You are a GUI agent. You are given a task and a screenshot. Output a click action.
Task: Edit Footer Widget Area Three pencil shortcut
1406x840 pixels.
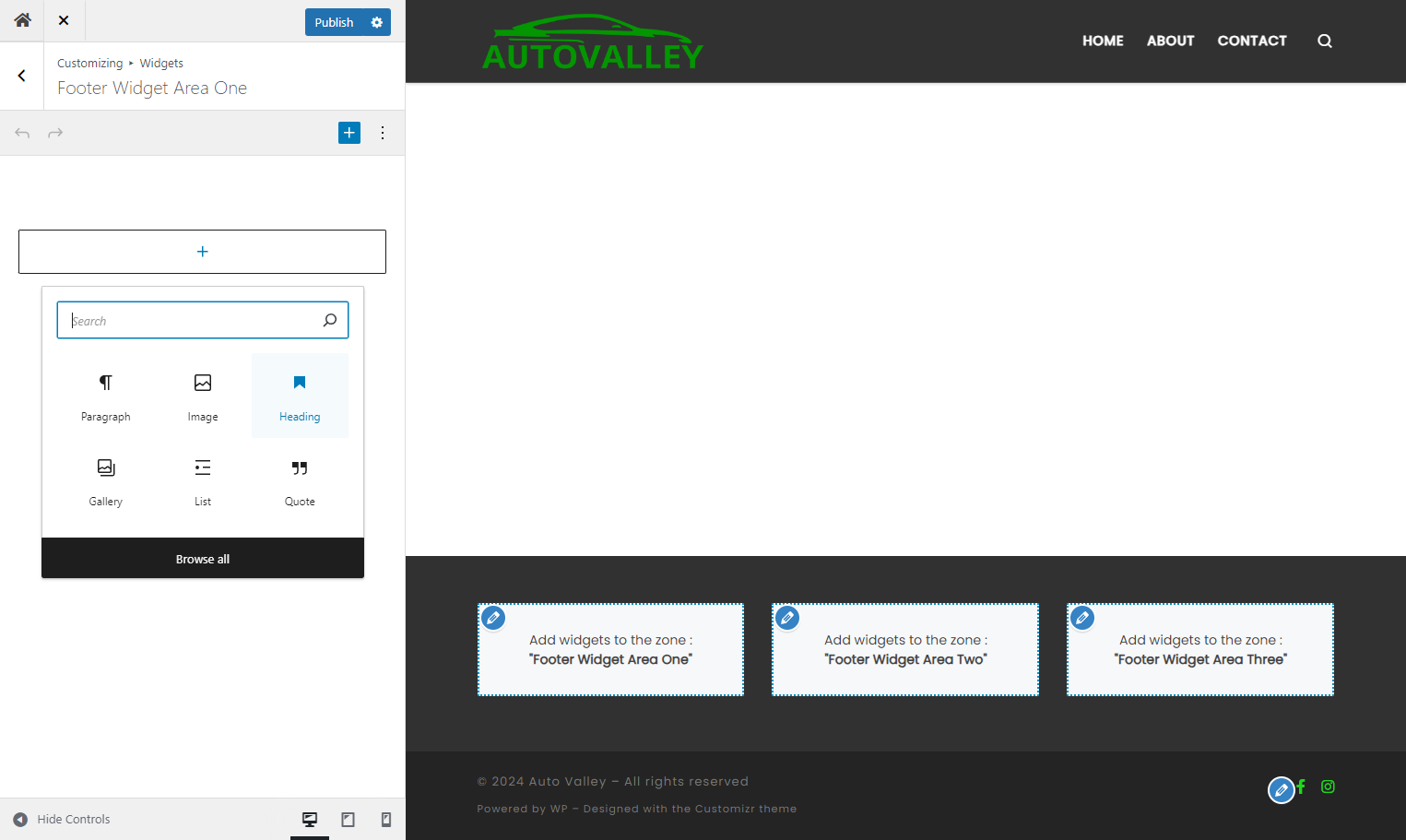1082,618
